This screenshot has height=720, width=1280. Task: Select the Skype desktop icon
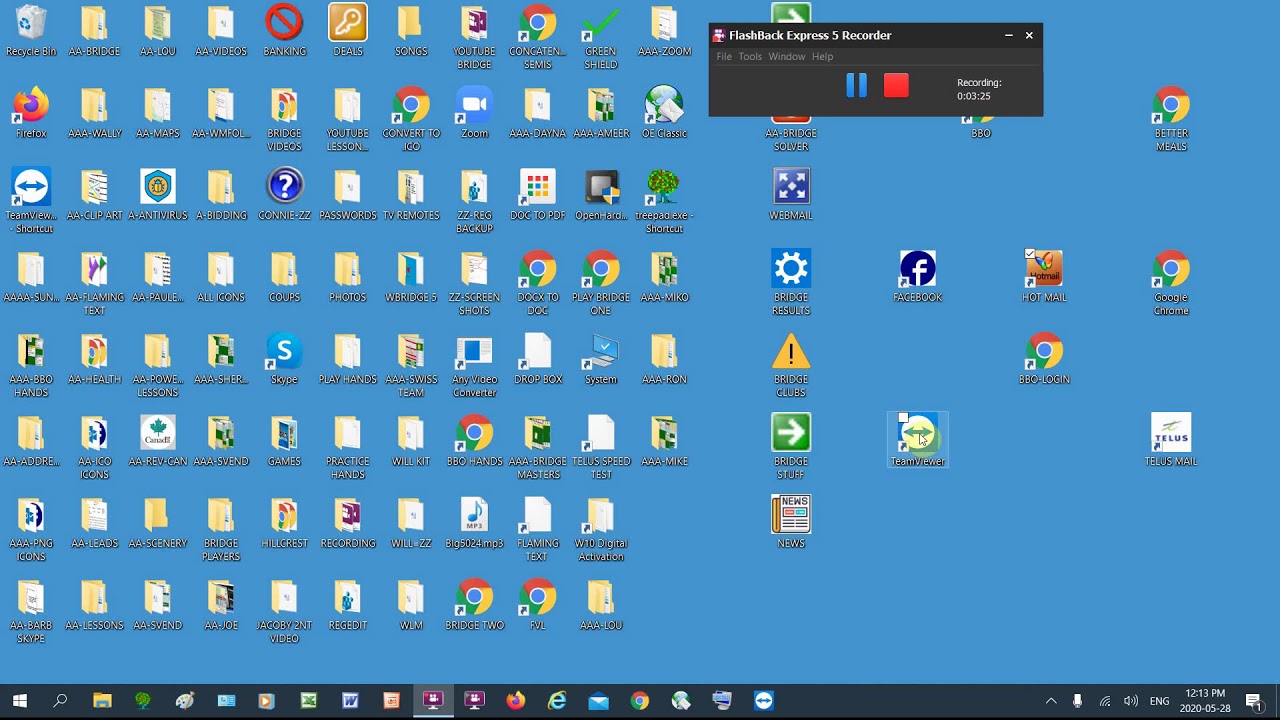284,359
